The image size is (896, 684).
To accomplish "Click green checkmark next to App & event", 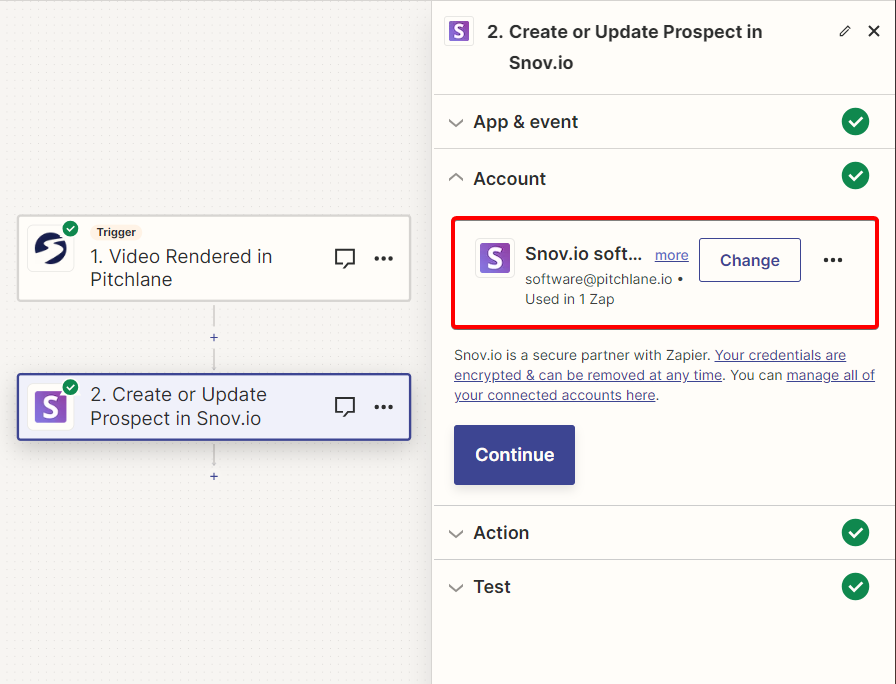I will tap(855, 122).
